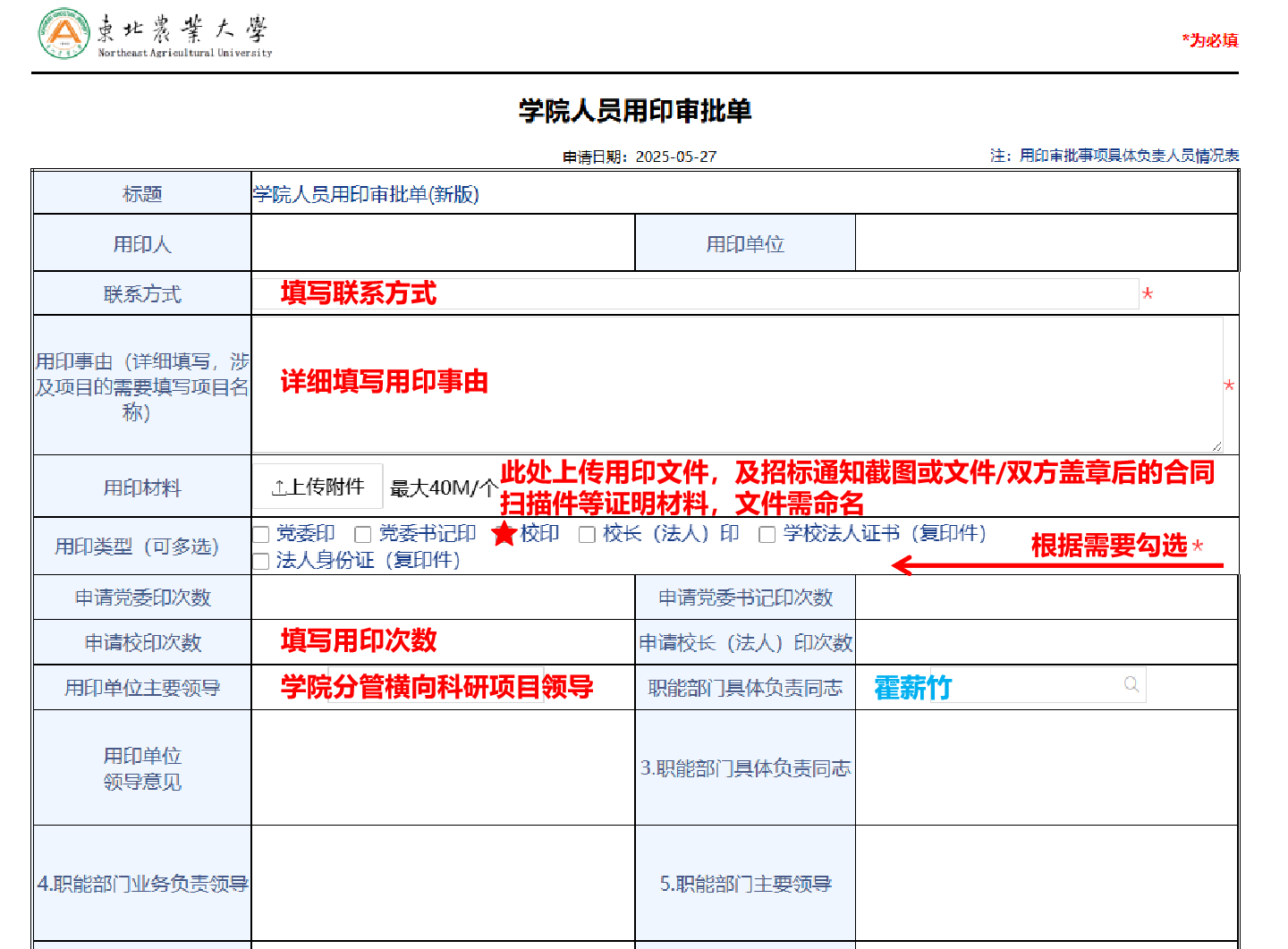Click the Northeast Agricultural University logo
Viewport: 1288px width, 949px height.
coord(64,34)
